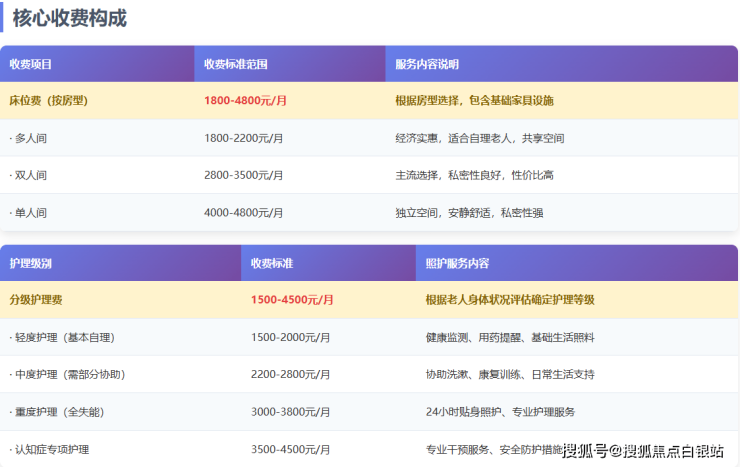Click the 护理级别 column header
Viewport: 740px width, 467px height.
30,263
